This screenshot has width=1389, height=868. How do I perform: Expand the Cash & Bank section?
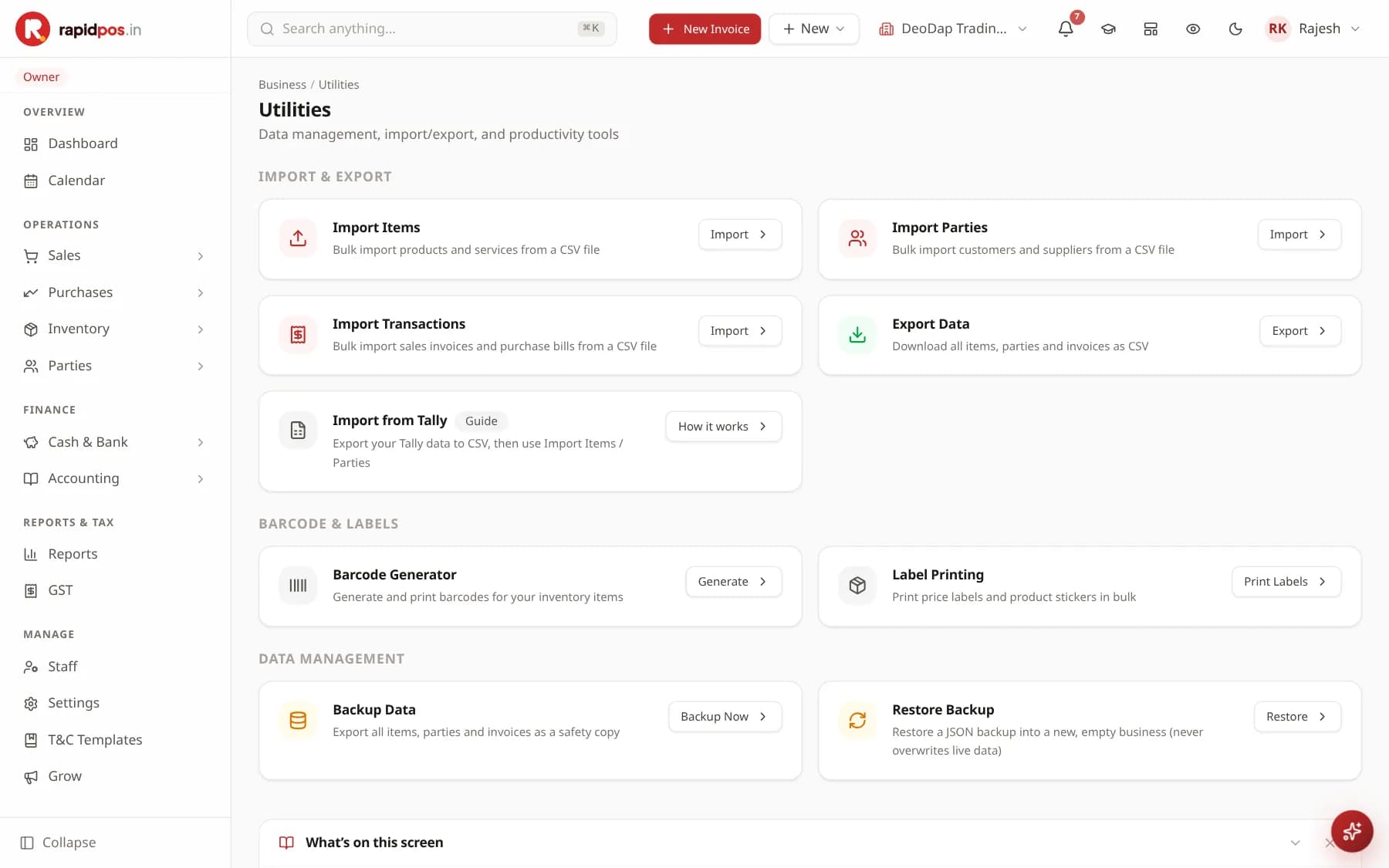point(116,442)
